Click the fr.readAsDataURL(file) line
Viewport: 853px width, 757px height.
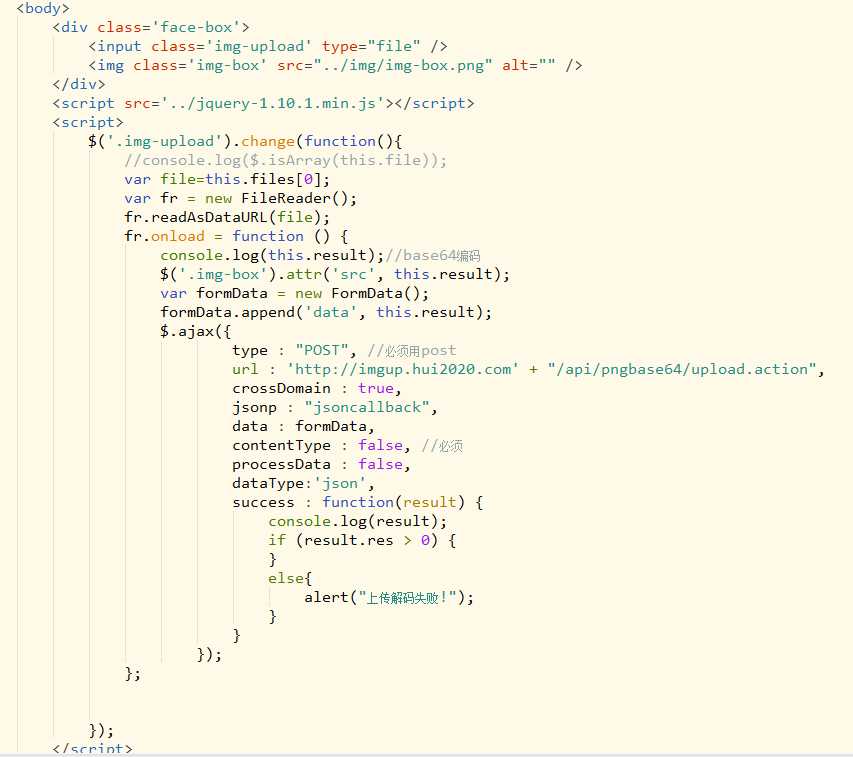227,218
